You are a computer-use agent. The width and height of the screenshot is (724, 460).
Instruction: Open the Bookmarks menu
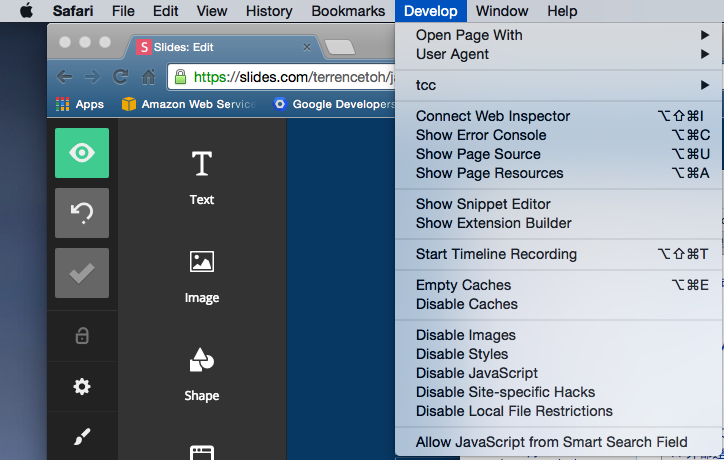point(348,11)
